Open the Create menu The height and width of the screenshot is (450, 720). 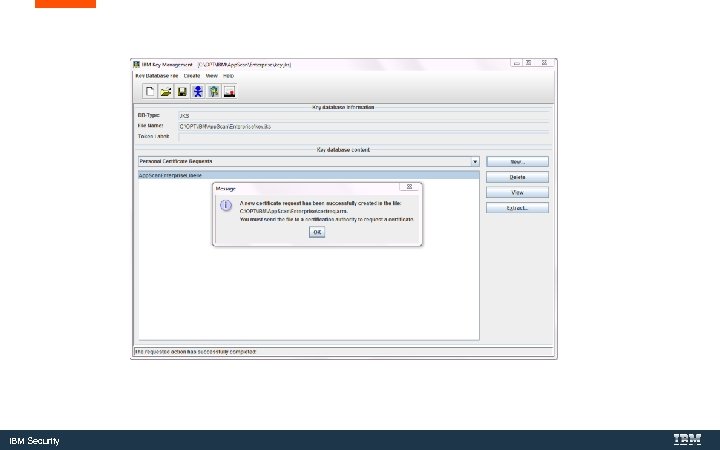(x=192, y=76)
